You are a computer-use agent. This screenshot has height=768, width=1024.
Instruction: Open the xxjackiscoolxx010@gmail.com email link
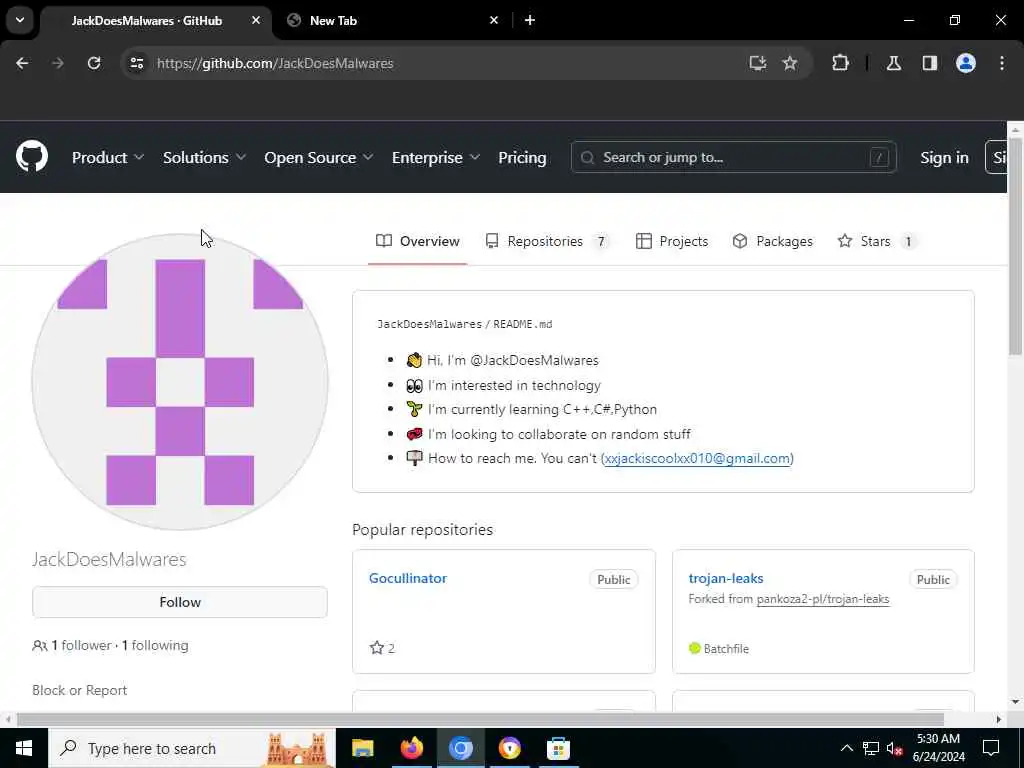(697, 458)
